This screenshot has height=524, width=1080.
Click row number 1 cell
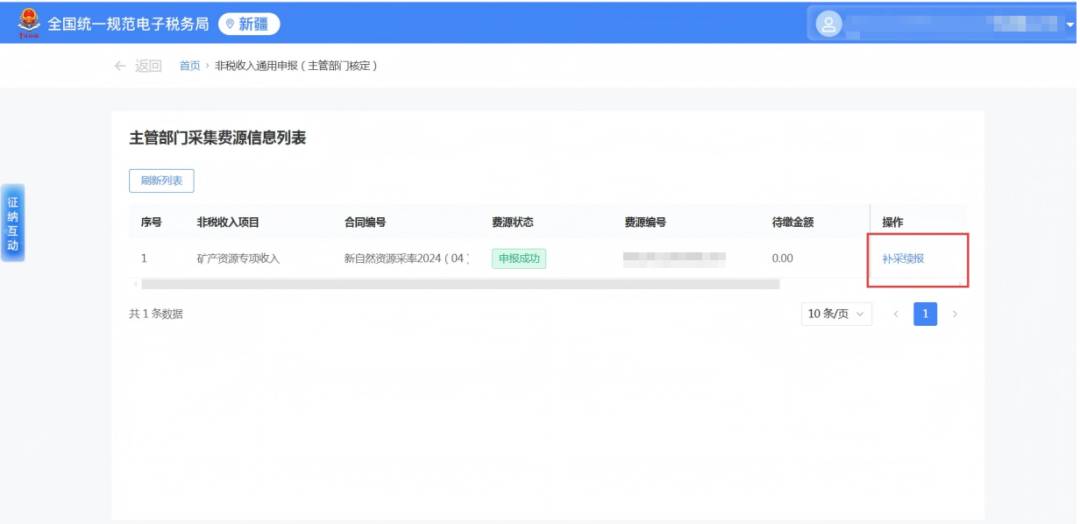pos(144,259)
